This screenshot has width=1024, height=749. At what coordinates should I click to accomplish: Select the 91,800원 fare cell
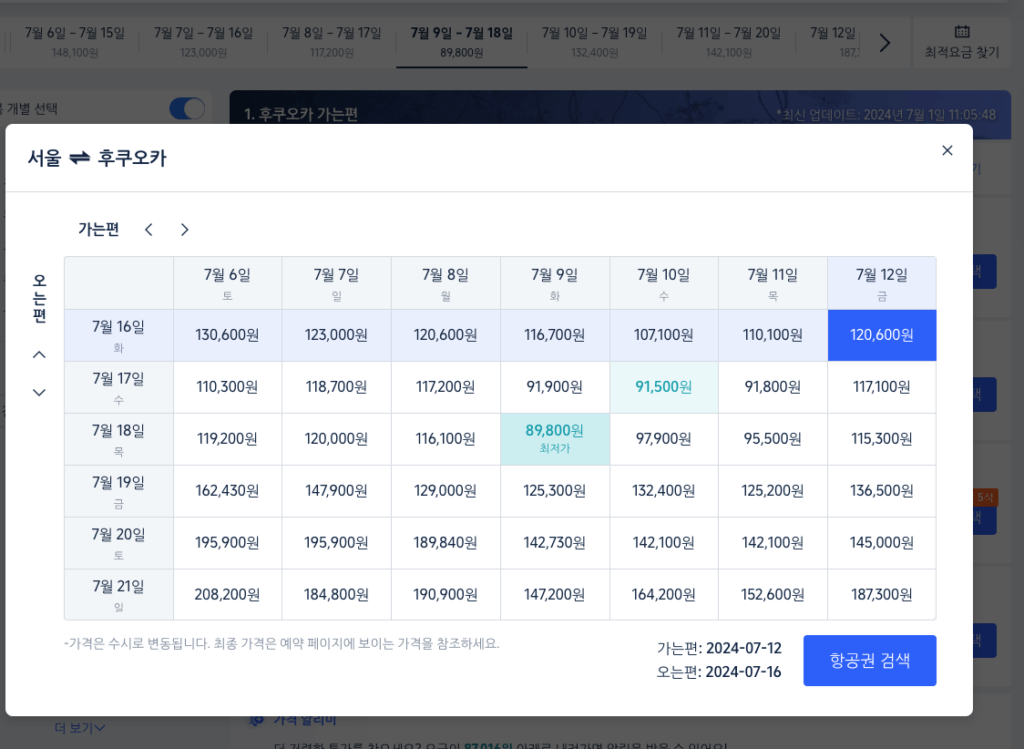point(773,387)
